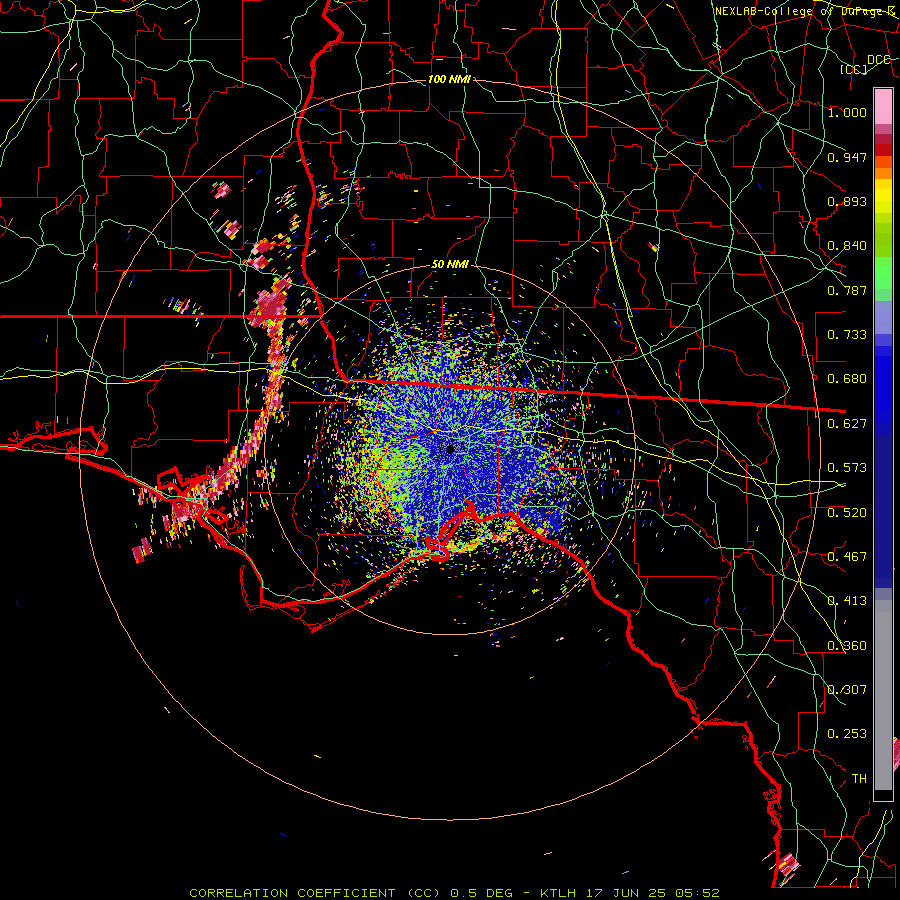The width and height of the screenshot is (900, 900).
Task: Click the 100 NMI range ring label
Action: pos(449,79)
